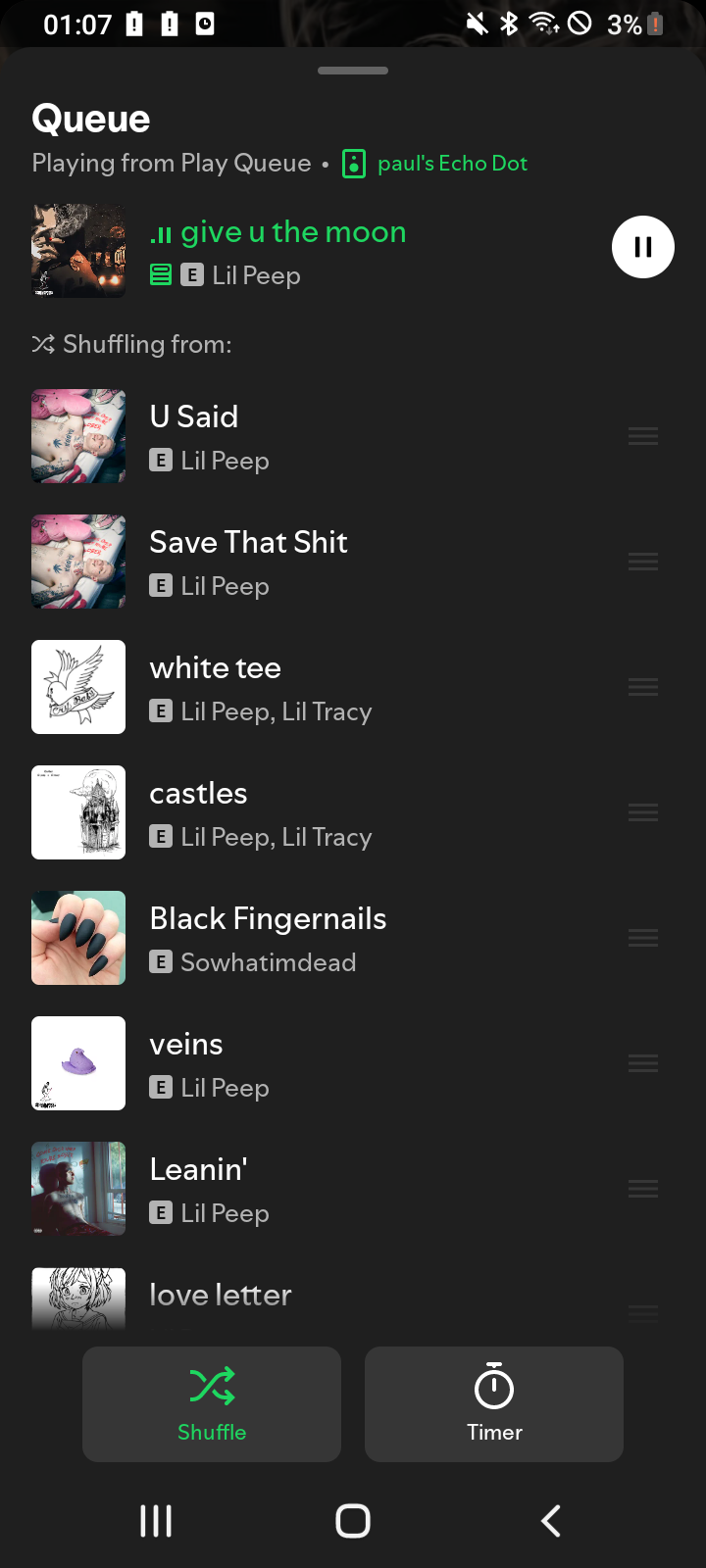Select Black Fingernails by Sowhatimdead
Viewport: 706px width, 1568px height.
coord(294,938)
